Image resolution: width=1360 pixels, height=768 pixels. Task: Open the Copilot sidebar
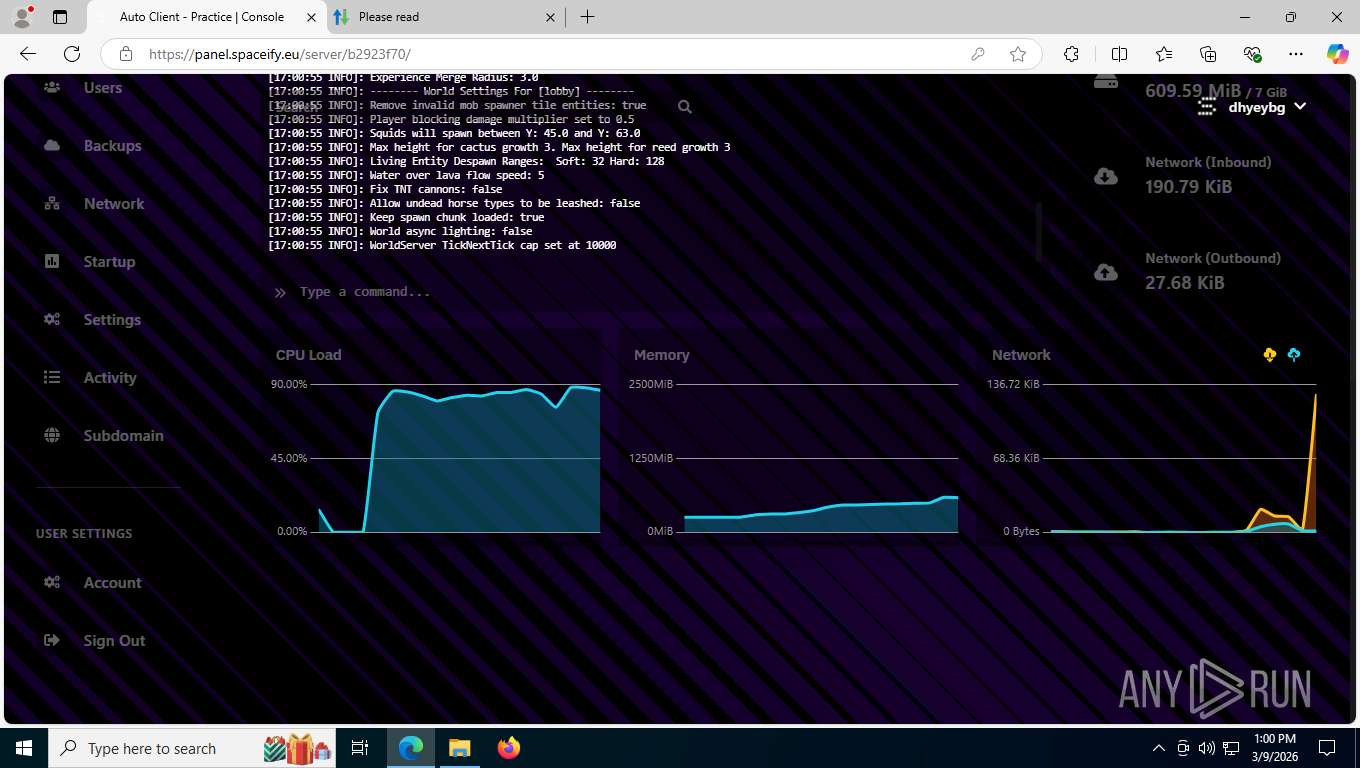tap(1337, 54)
